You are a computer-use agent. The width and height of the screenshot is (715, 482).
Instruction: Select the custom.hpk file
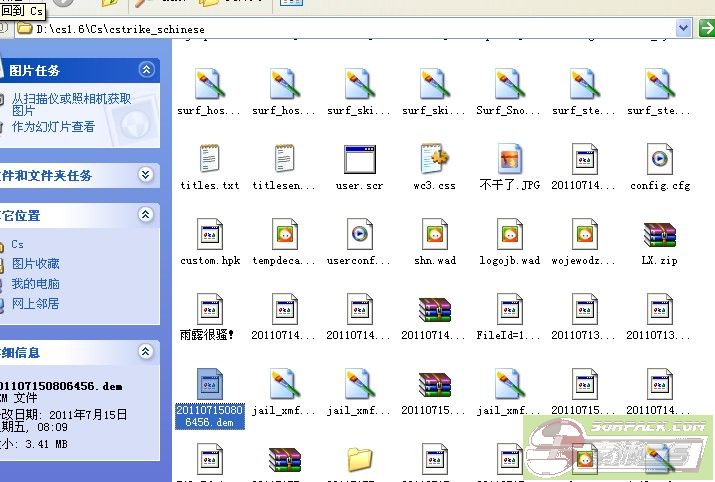pos(209,235)
